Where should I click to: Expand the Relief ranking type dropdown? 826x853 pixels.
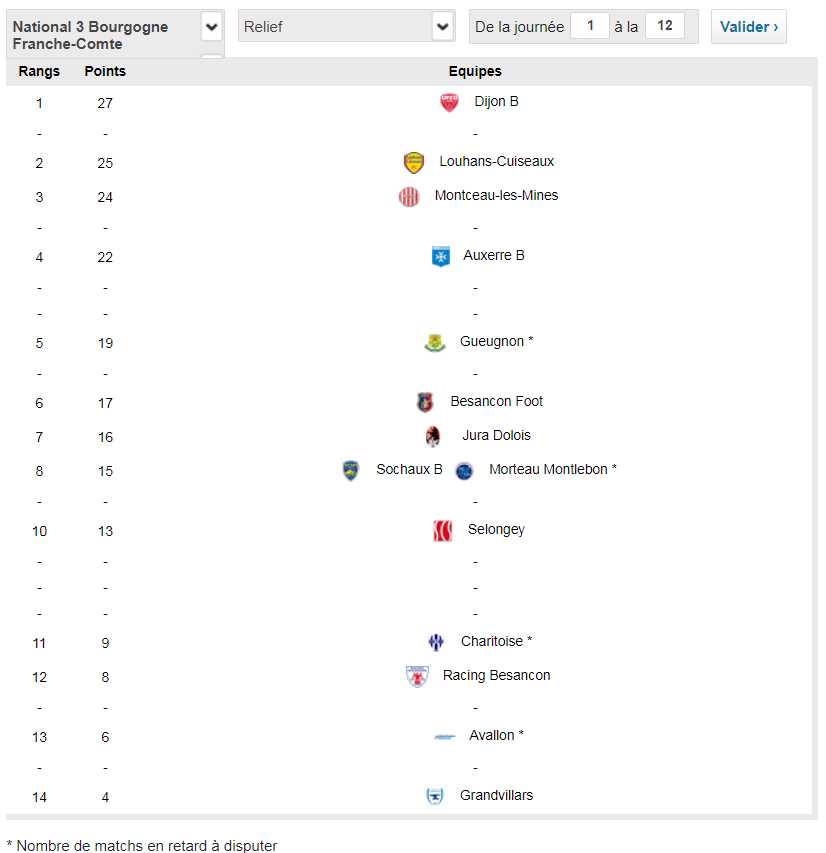pyautogui.click(x=443, y=27)
